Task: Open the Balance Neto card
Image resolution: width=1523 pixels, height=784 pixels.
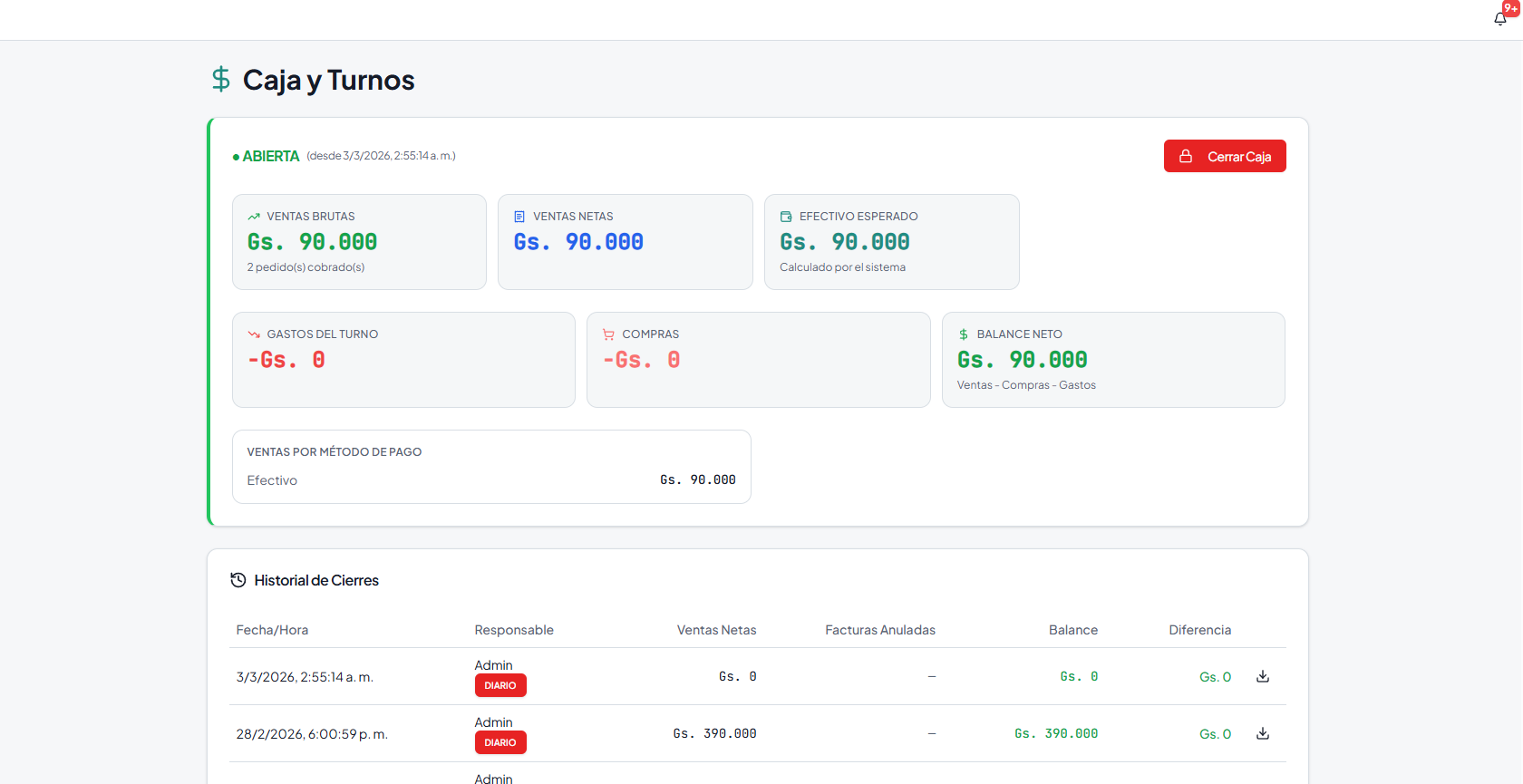Action: (1113, 360)
